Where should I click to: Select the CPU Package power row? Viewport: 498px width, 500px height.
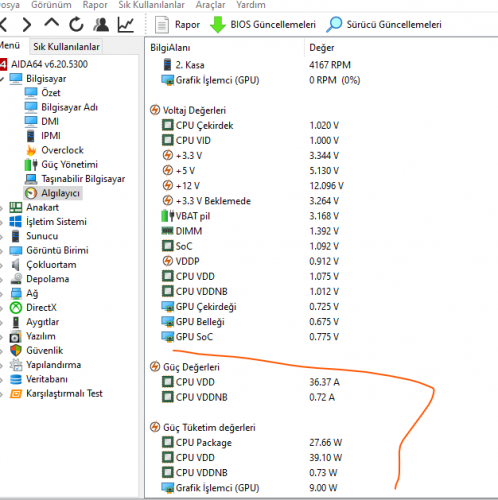(252, 443)
